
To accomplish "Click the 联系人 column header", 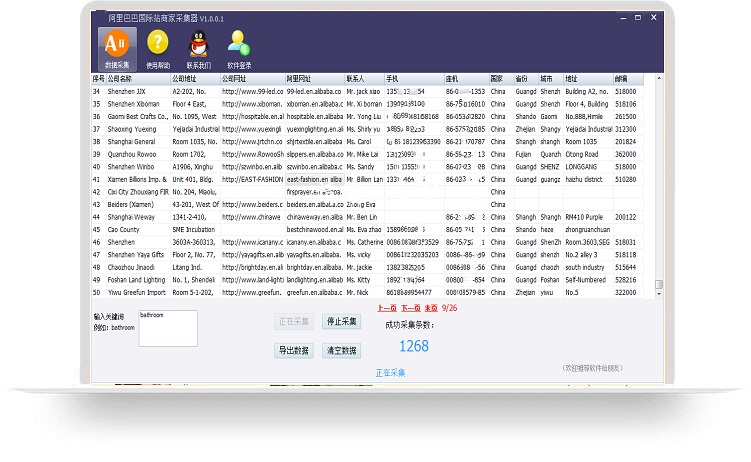I will point(364,79).
